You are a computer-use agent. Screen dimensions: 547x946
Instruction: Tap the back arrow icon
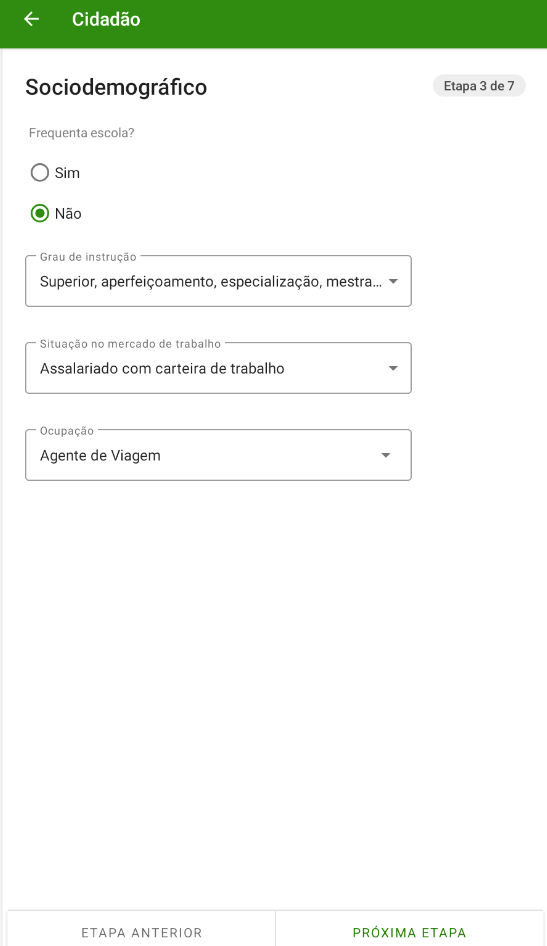tap(31, 19)
